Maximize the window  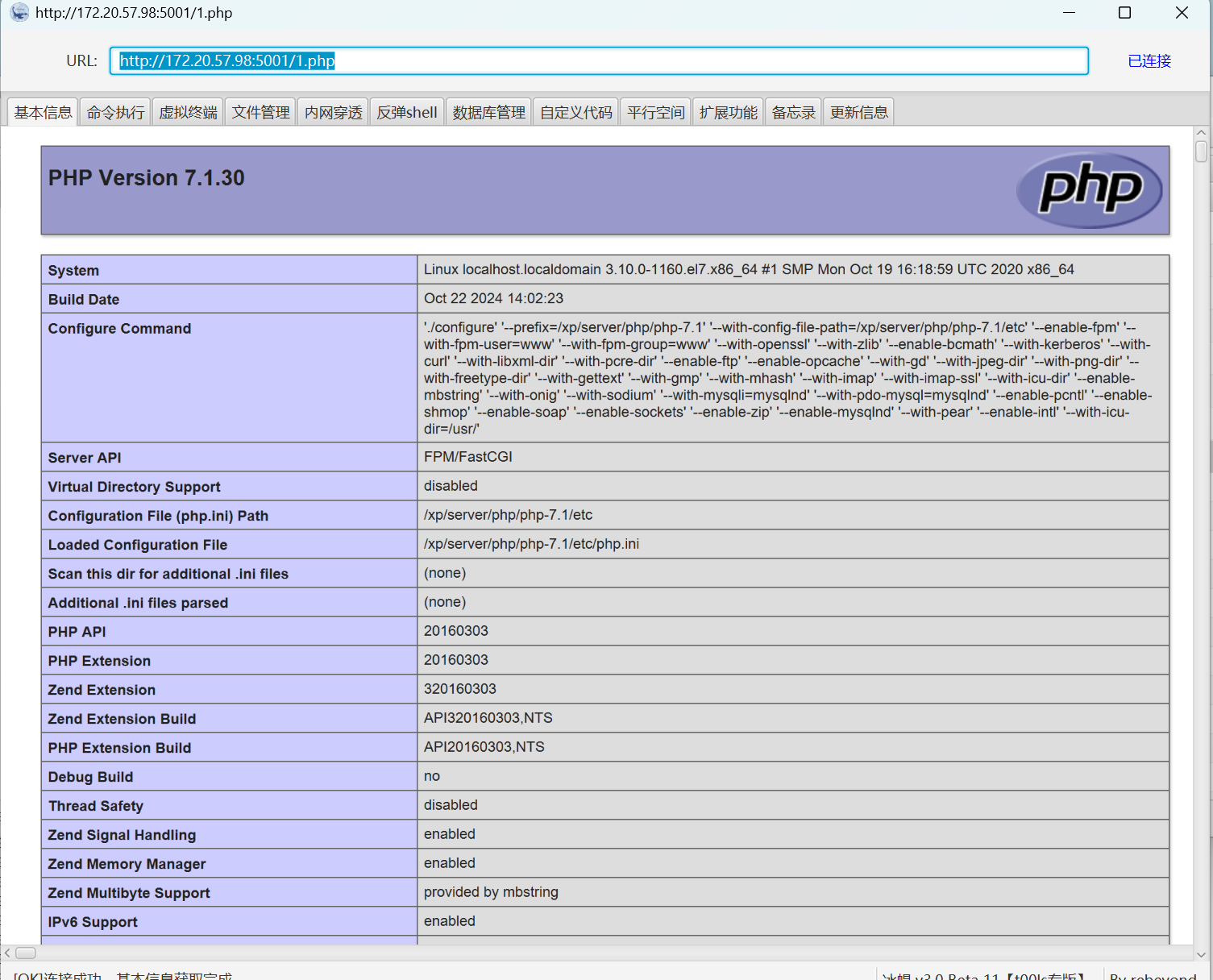[x=1125, y=13]
